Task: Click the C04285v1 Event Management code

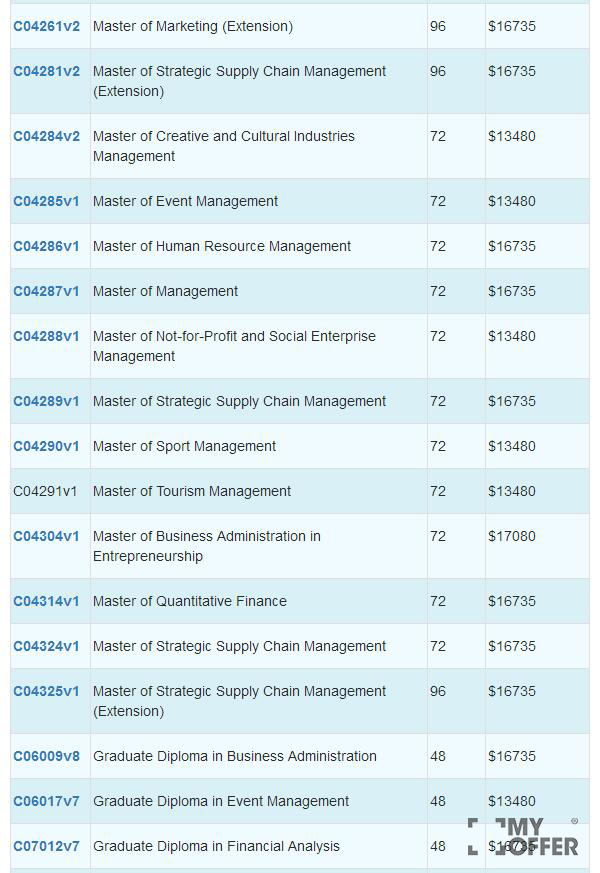Action: [46, 202]
